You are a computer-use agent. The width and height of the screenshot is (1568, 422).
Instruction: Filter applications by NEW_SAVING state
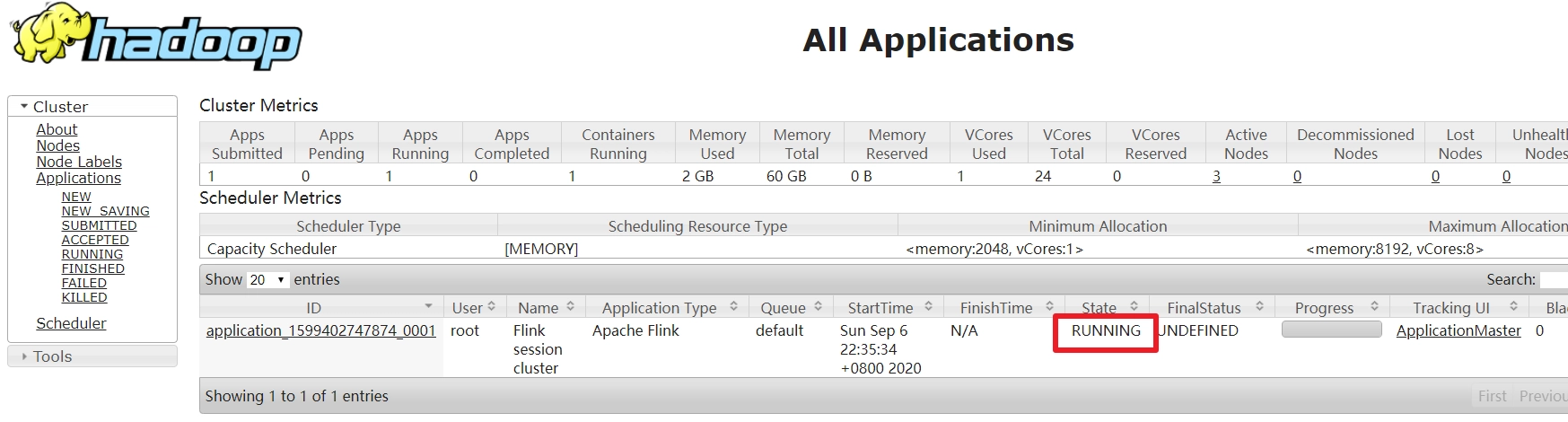(105, 211)
